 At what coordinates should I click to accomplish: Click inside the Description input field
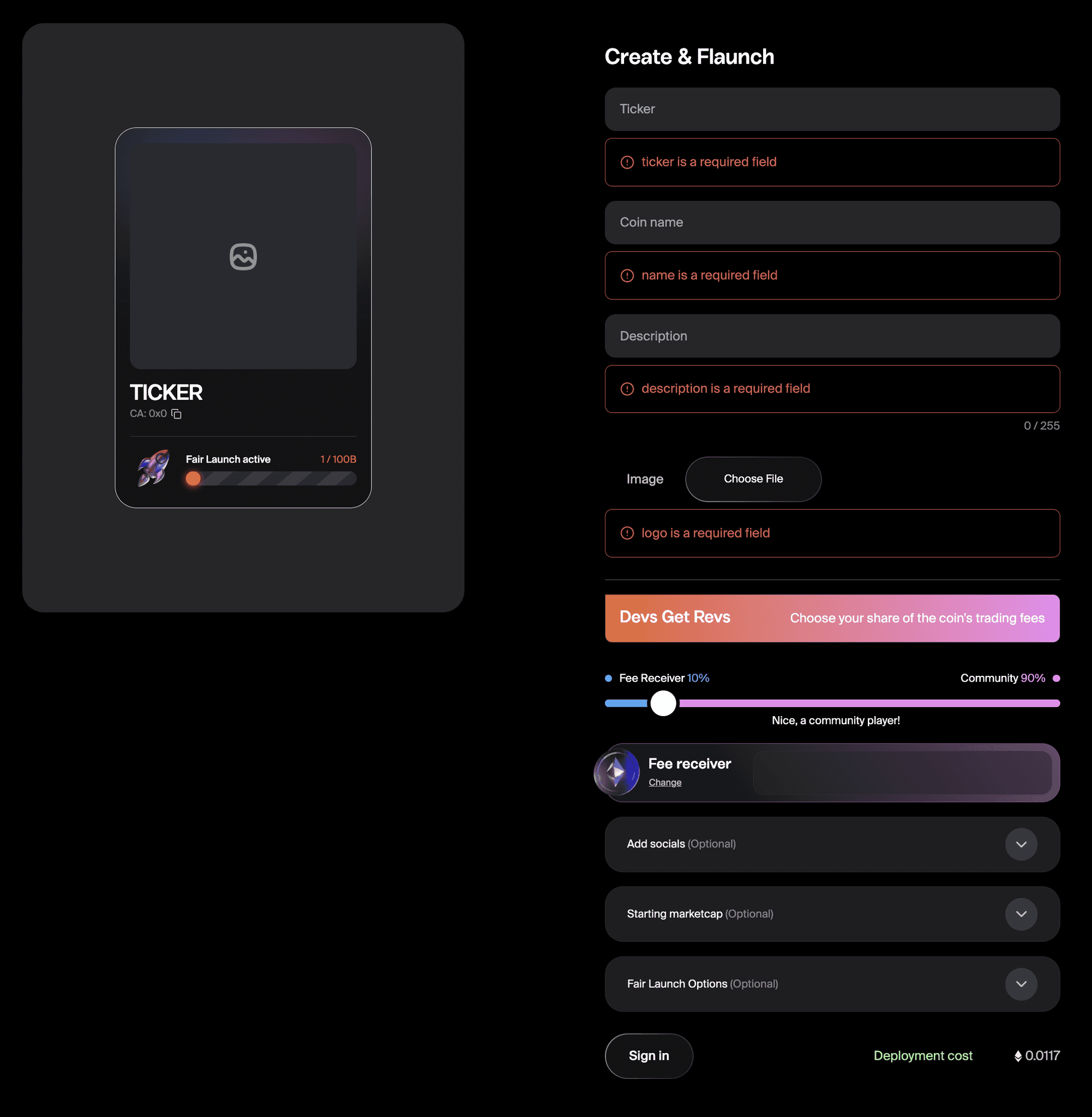832,336
